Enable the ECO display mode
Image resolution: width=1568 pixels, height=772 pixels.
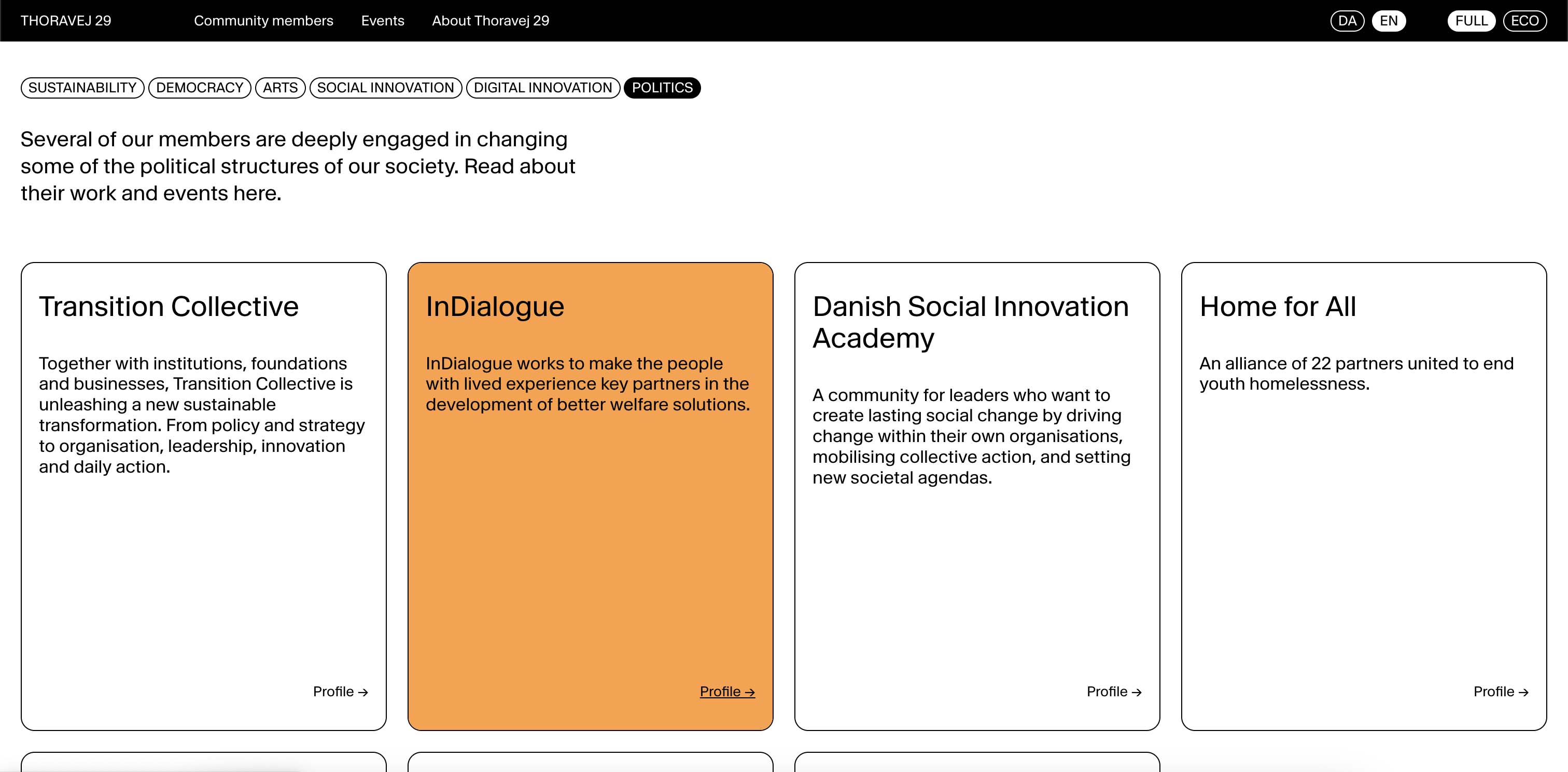click(1525, 21)
